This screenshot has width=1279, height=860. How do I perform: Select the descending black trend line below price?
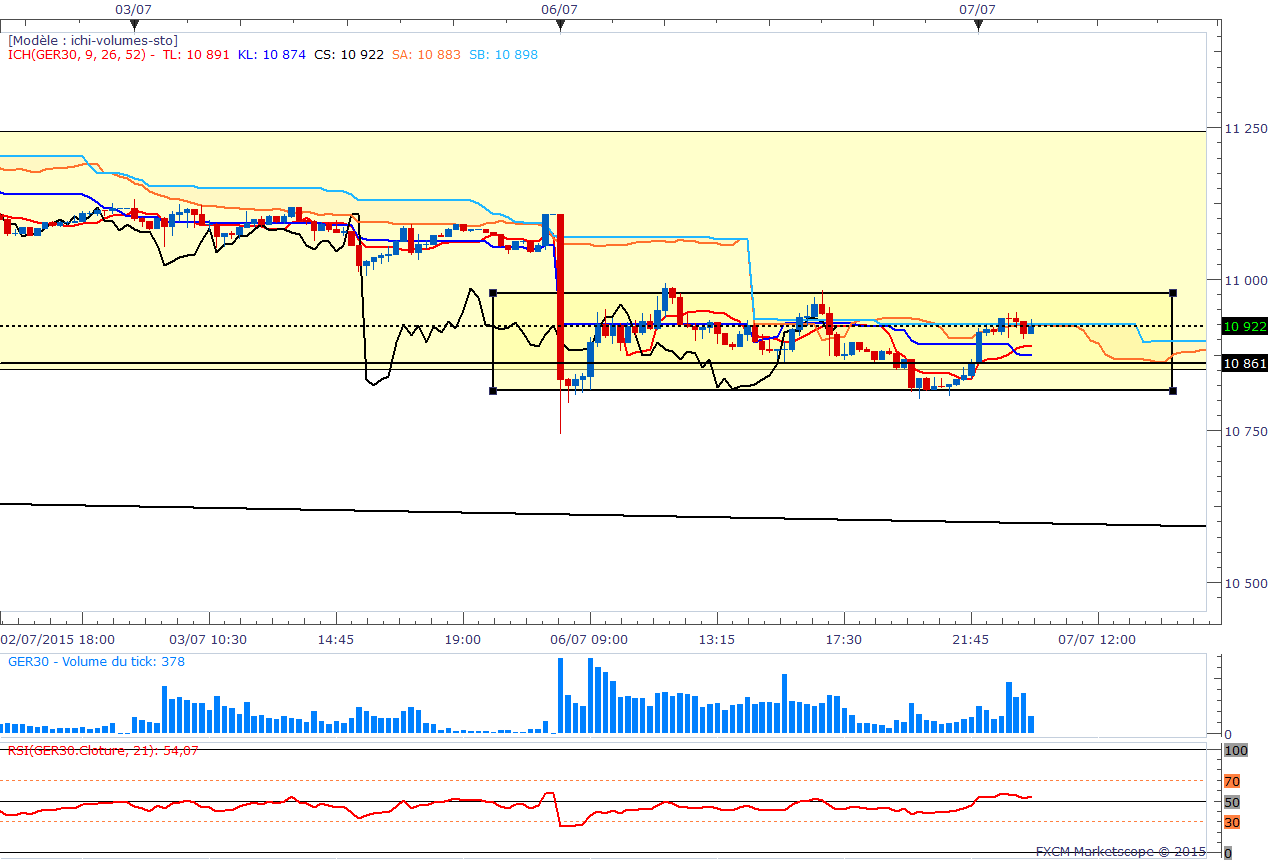pyautogui.click(x=603, y=515)
